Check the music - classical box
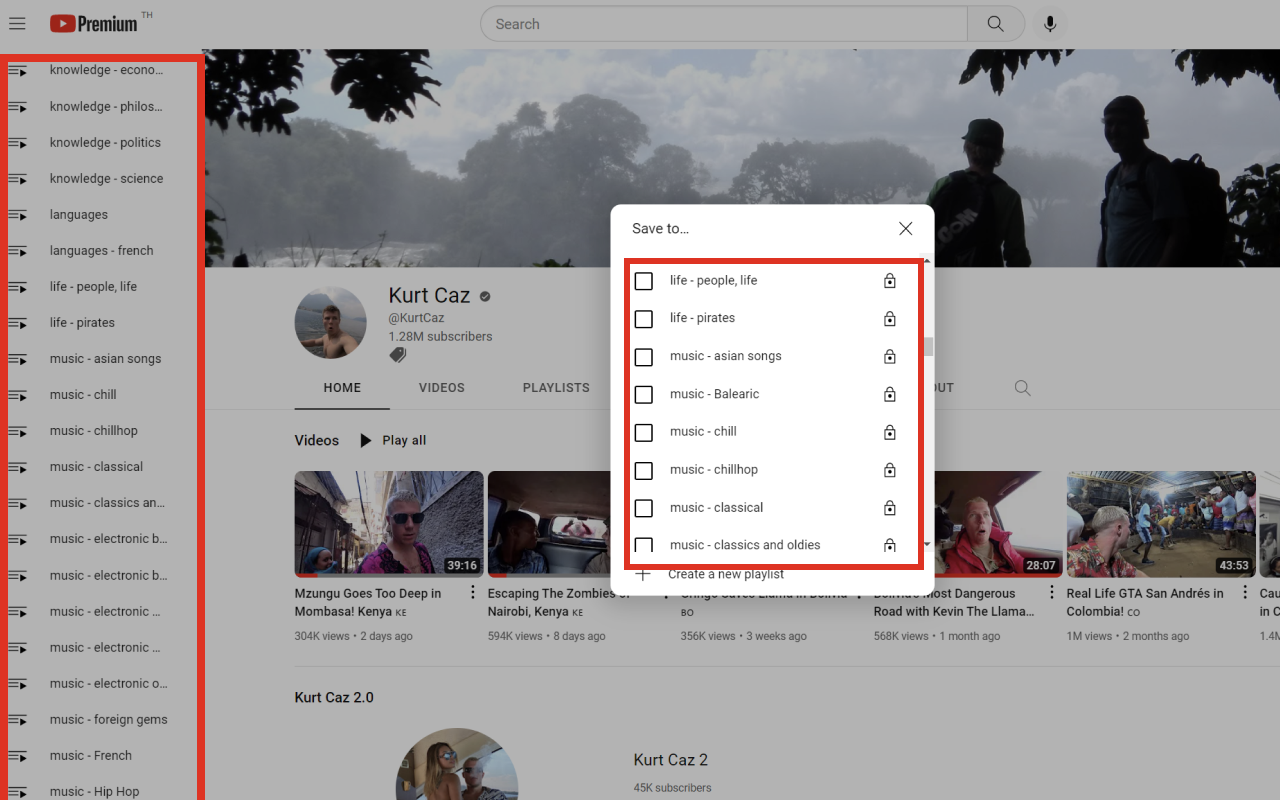This screenshot has width=1280, height=800. click(x=644, y=508)
